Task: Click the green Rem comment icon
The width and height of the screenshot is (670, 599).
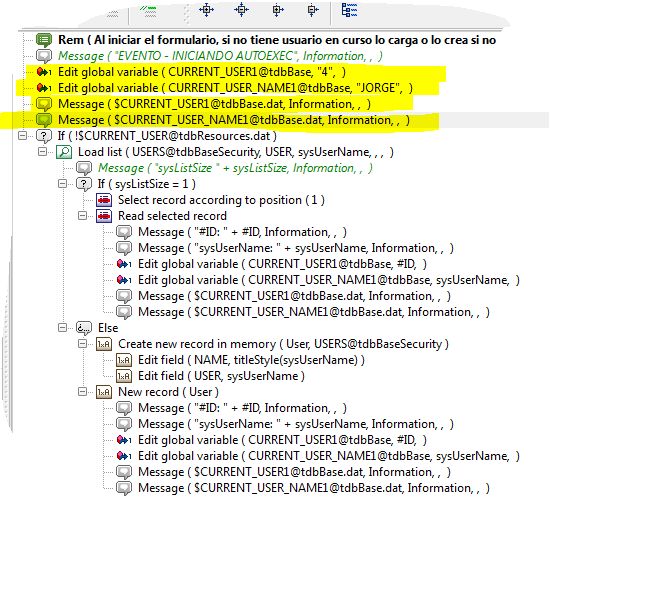Action: tap(44, 40)
